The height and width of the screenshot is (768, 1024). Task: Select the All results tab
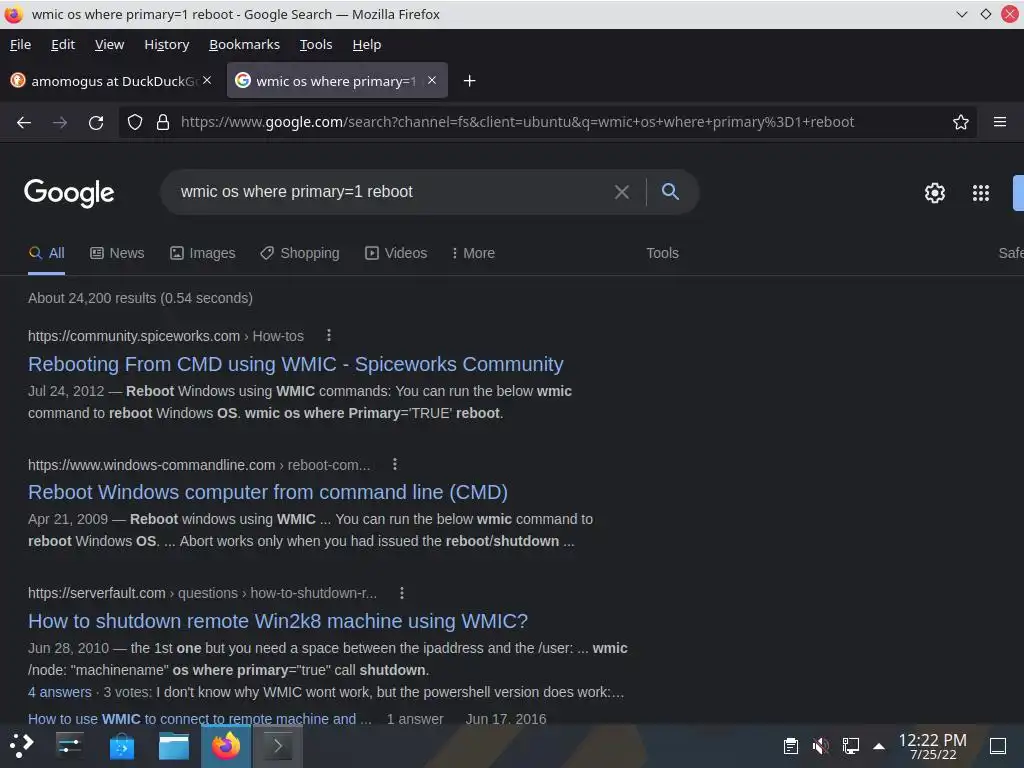tap(46, 253)
